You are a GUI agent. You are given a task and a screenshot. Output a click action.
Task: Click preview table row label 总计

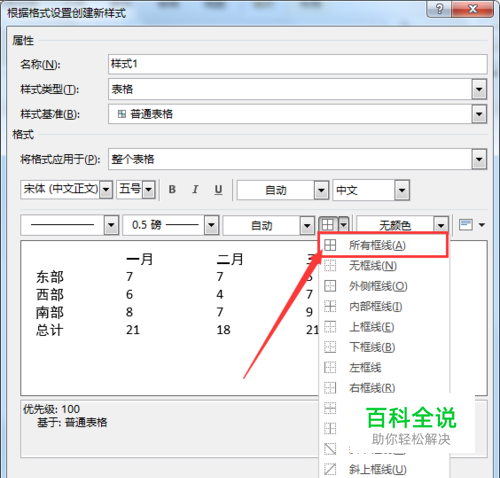pos(50,330)
